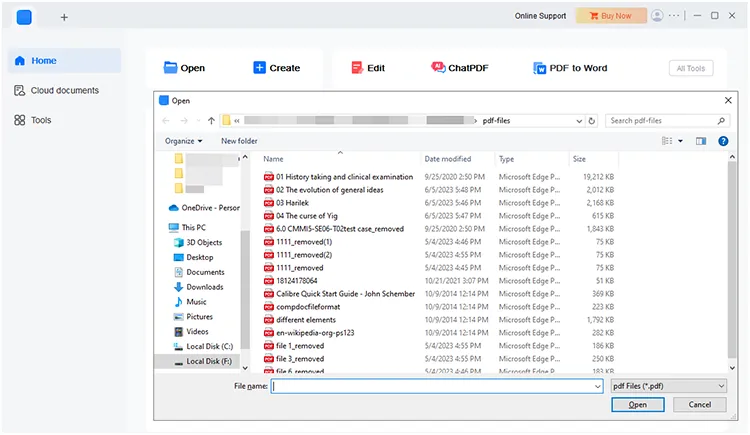750x435 pixels.
Task: Open the Desktop folder in tree
Action: [193, 257]
